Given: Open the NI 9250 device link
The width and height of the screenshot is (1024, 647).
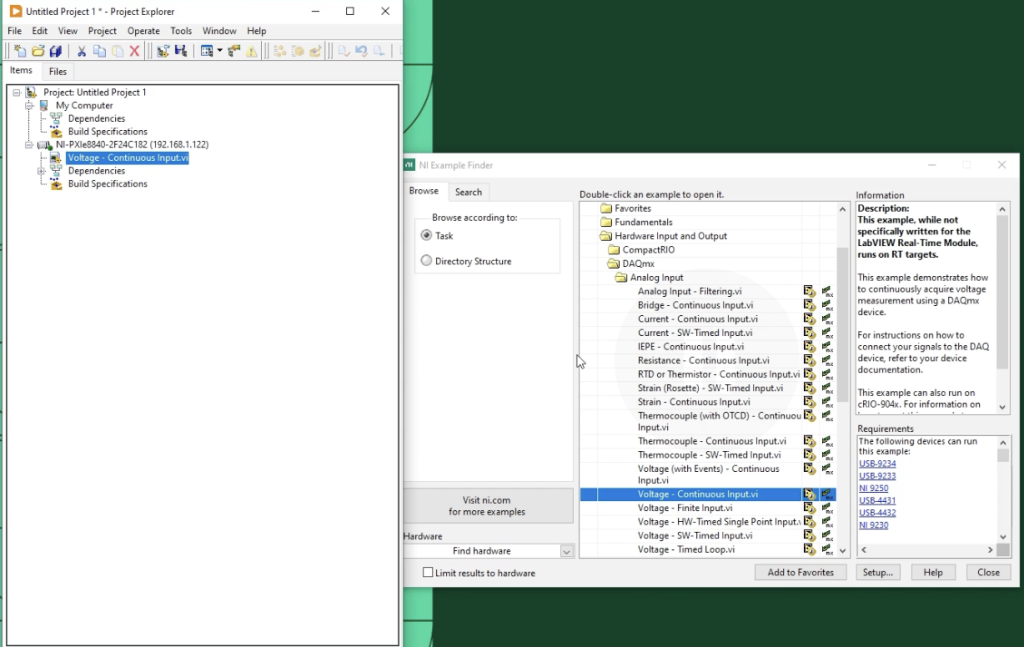Looking at the screenshot, I should 873,488.
